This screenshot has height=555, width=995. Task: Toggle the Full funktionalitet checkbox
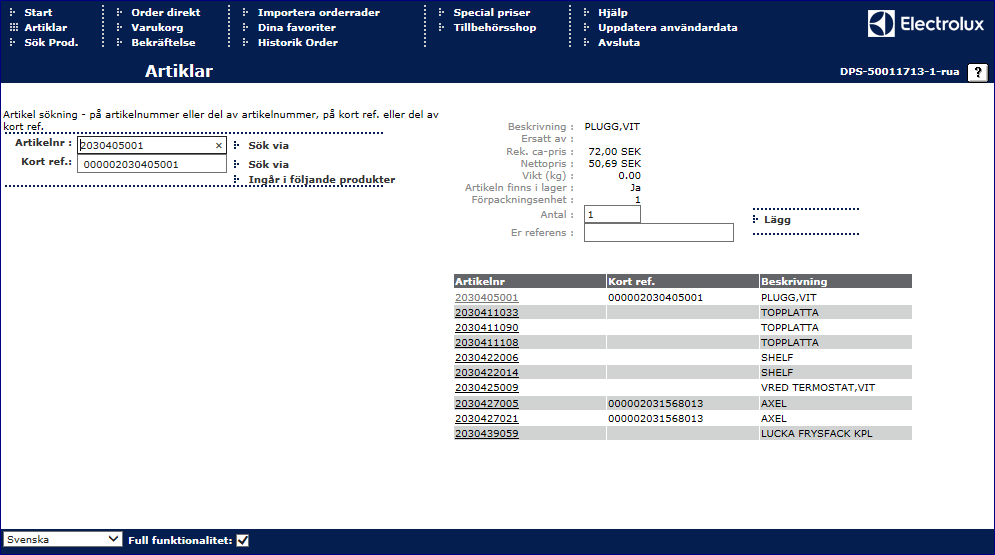(242, 540)
